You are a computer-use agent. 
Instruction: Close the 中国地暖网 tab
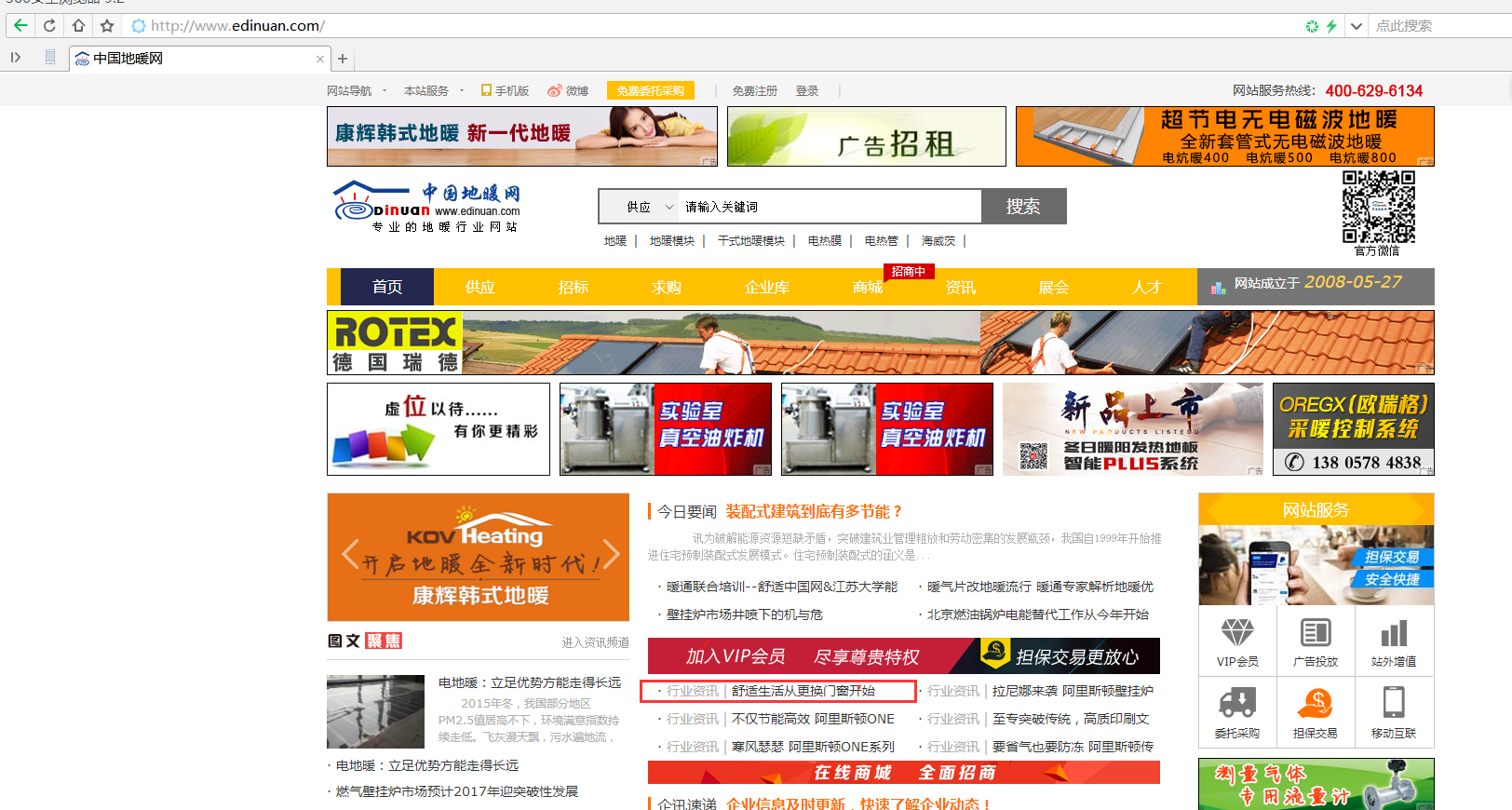(x=320, y=59)
